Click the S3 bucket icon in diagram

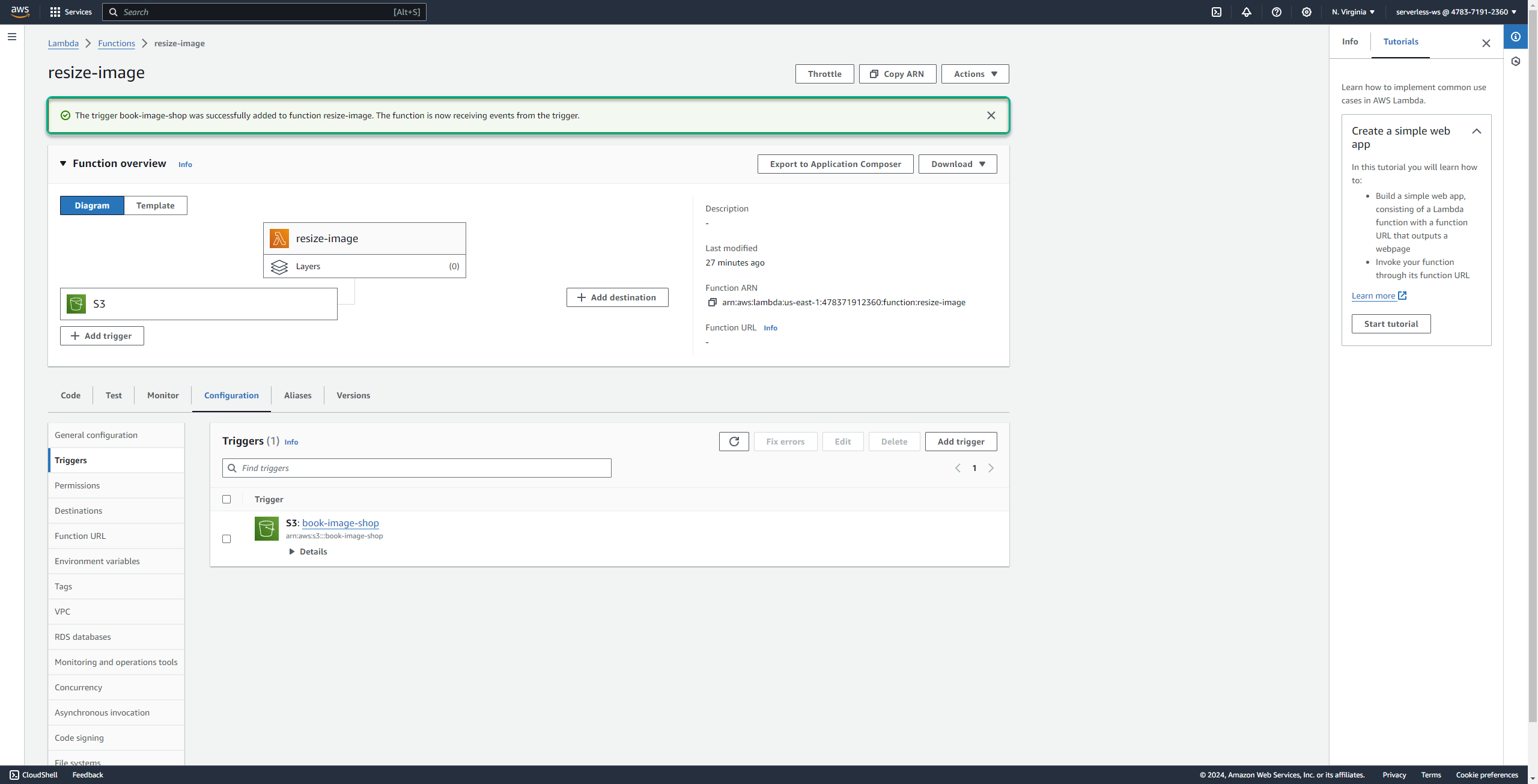76,304
